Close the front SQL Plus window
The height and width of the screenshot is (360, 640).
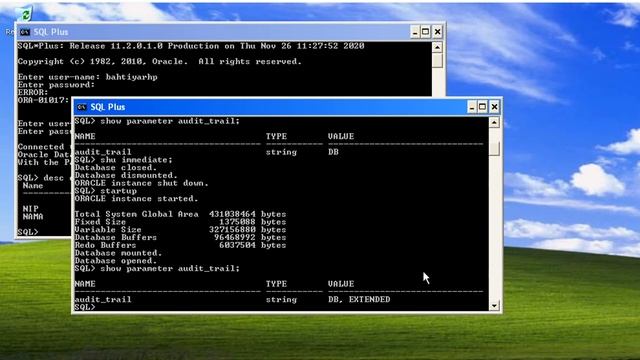pos(494,107)
